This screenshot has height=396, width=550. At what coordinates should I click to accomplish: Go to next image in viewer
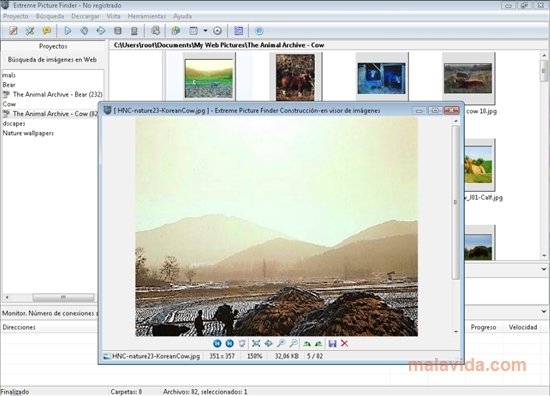[229, 343]
